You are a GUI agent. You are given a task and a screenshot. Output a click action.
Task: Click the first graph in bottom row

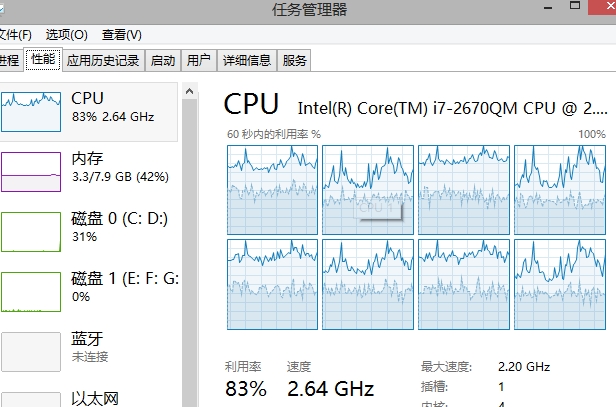click(x=272, y=284)
